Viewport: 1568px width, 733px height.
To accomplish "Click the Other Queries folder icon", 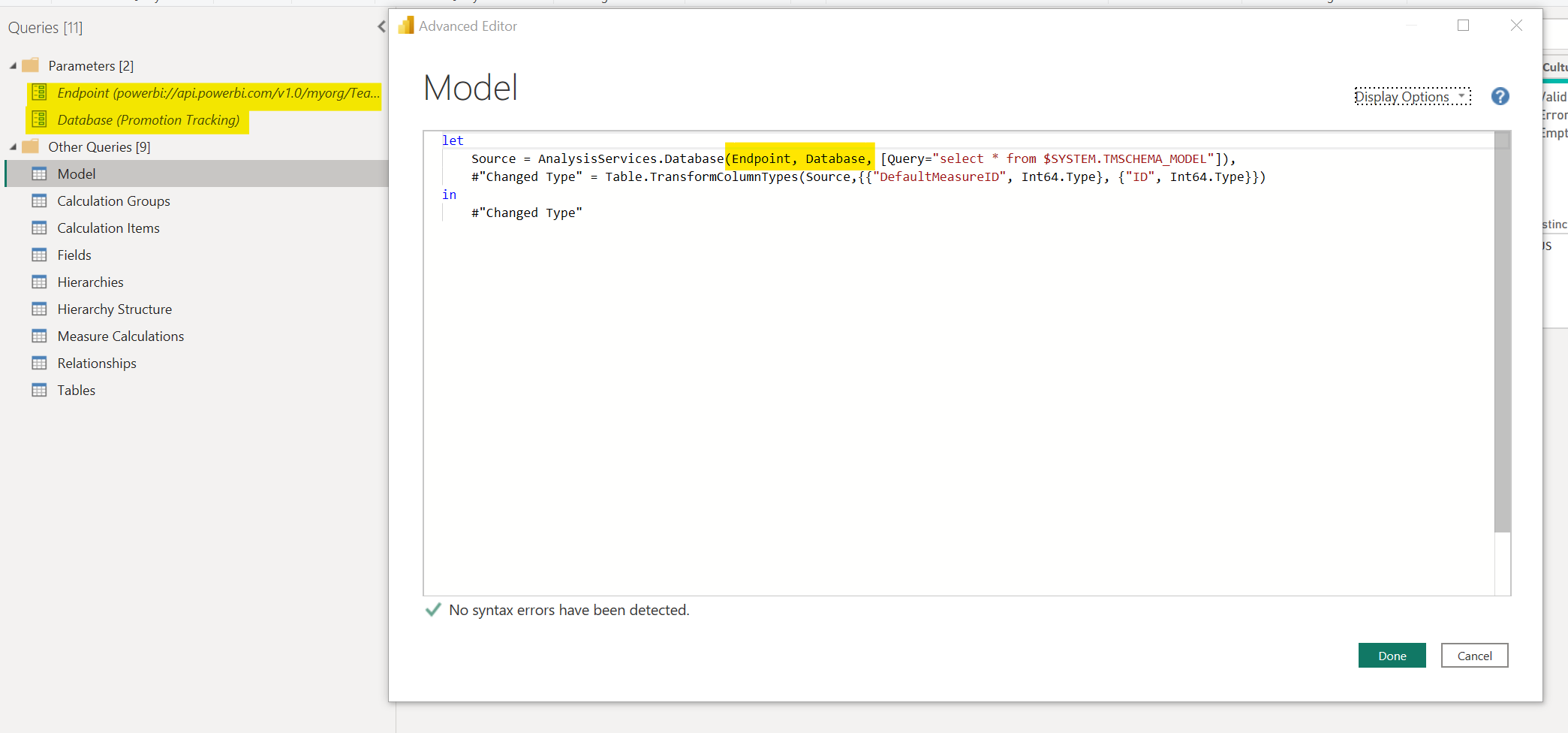I will (31, 146).
